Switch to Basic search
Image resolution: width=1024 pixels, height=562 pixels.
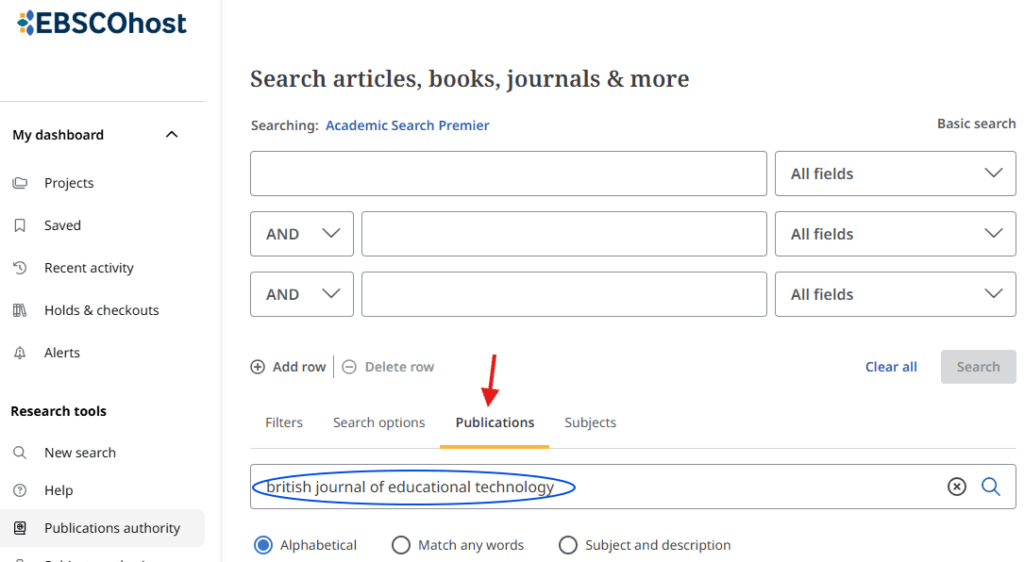976,123
